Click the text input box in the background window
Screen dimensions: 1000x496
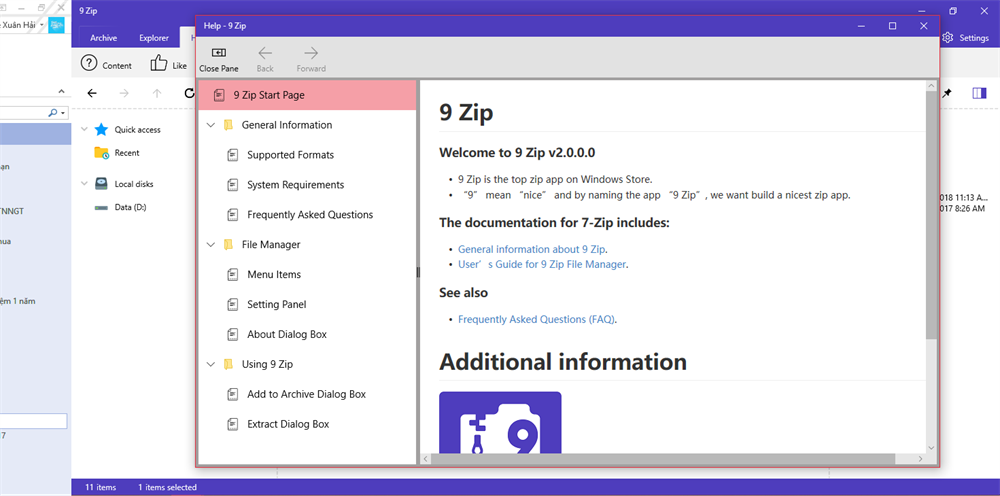pyautogui.click(x=33, y=421)
